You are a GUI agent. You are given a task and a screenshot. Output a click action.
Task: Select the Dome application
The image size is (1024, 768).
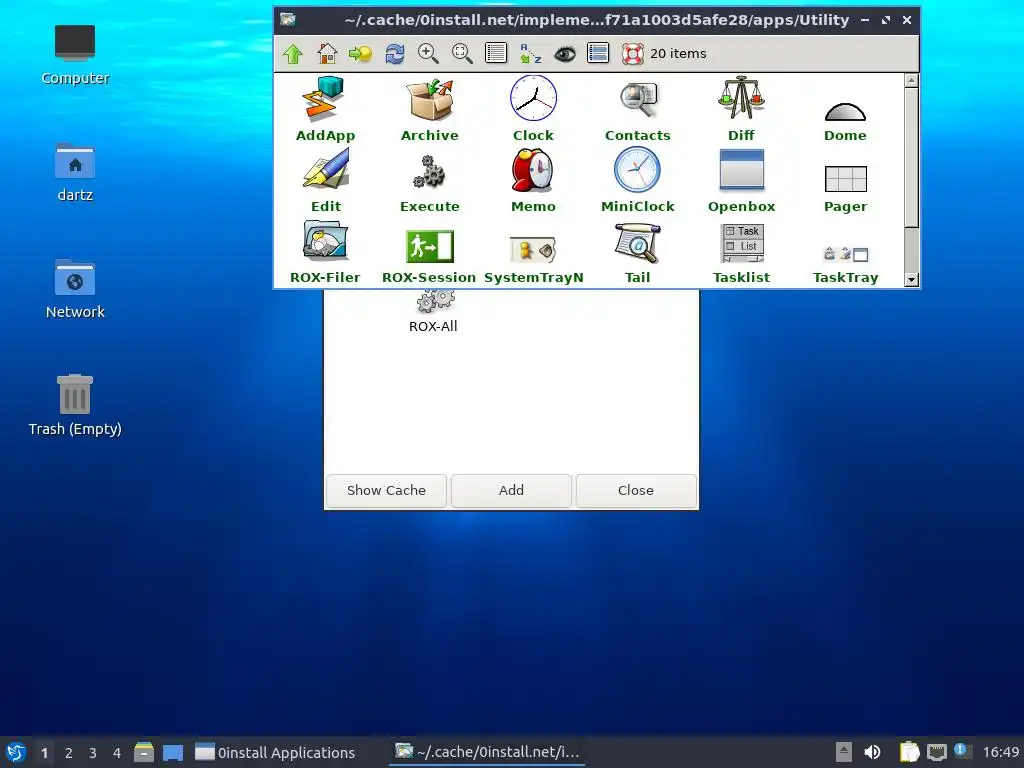pos(845,121)
